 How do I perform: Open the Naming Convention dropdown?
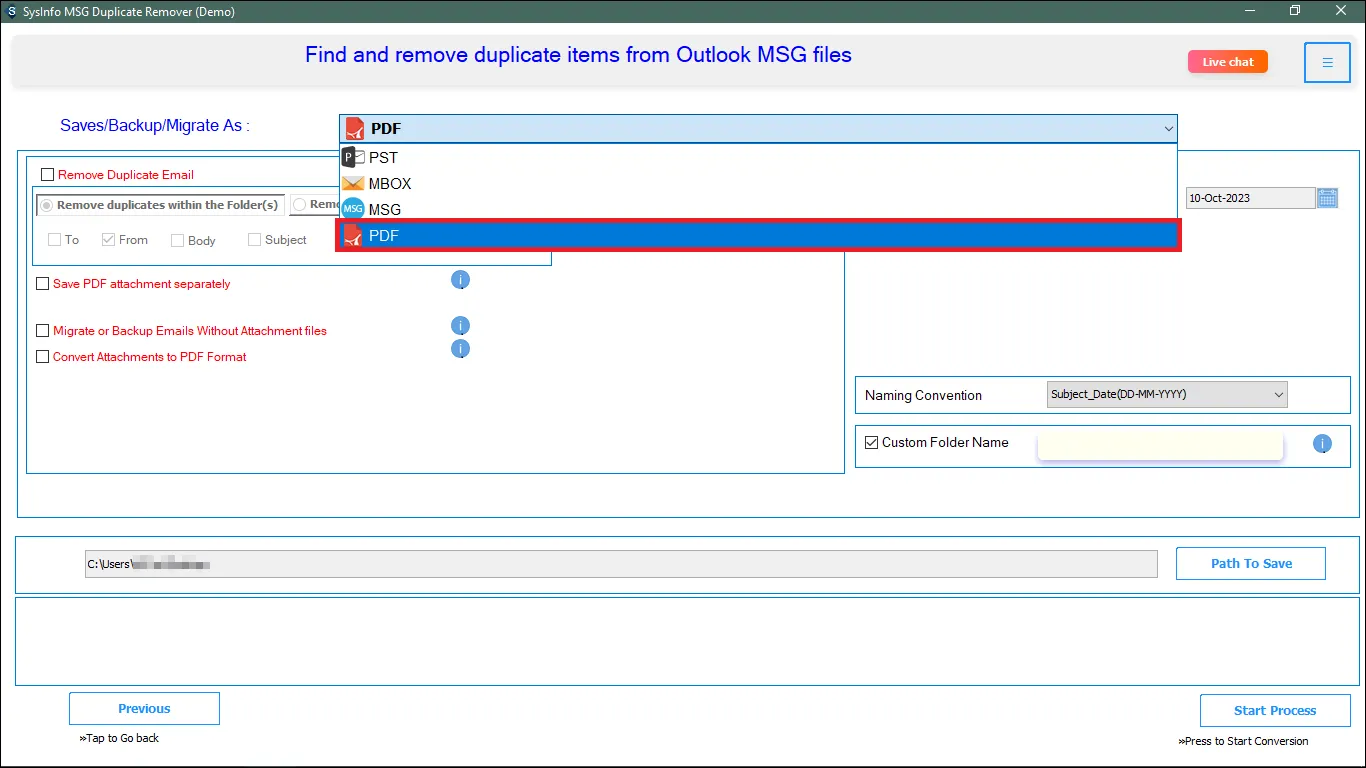pos(1166,395)
